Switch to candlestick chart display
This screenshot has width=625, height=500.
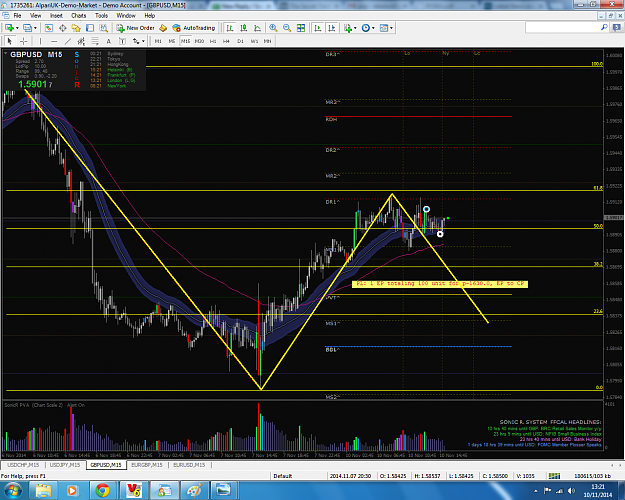coord(244,28)
